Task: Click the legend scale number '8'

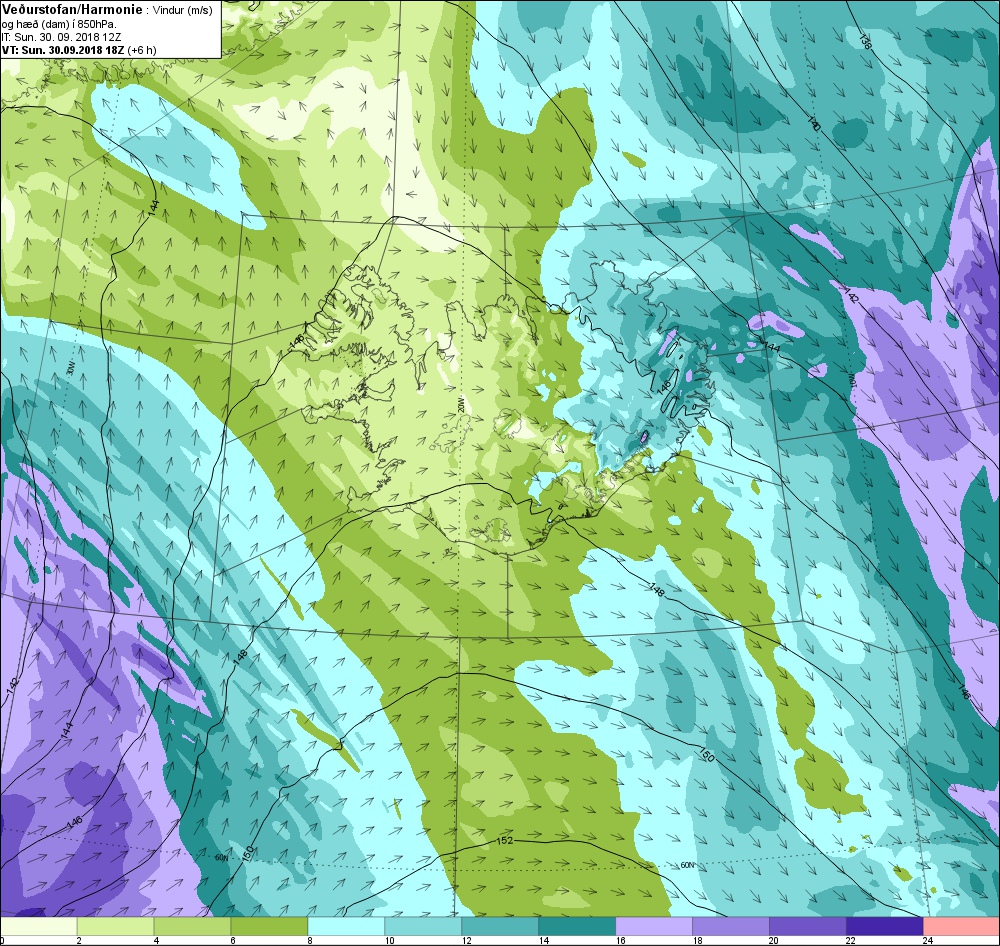Action: coord(309,940)
